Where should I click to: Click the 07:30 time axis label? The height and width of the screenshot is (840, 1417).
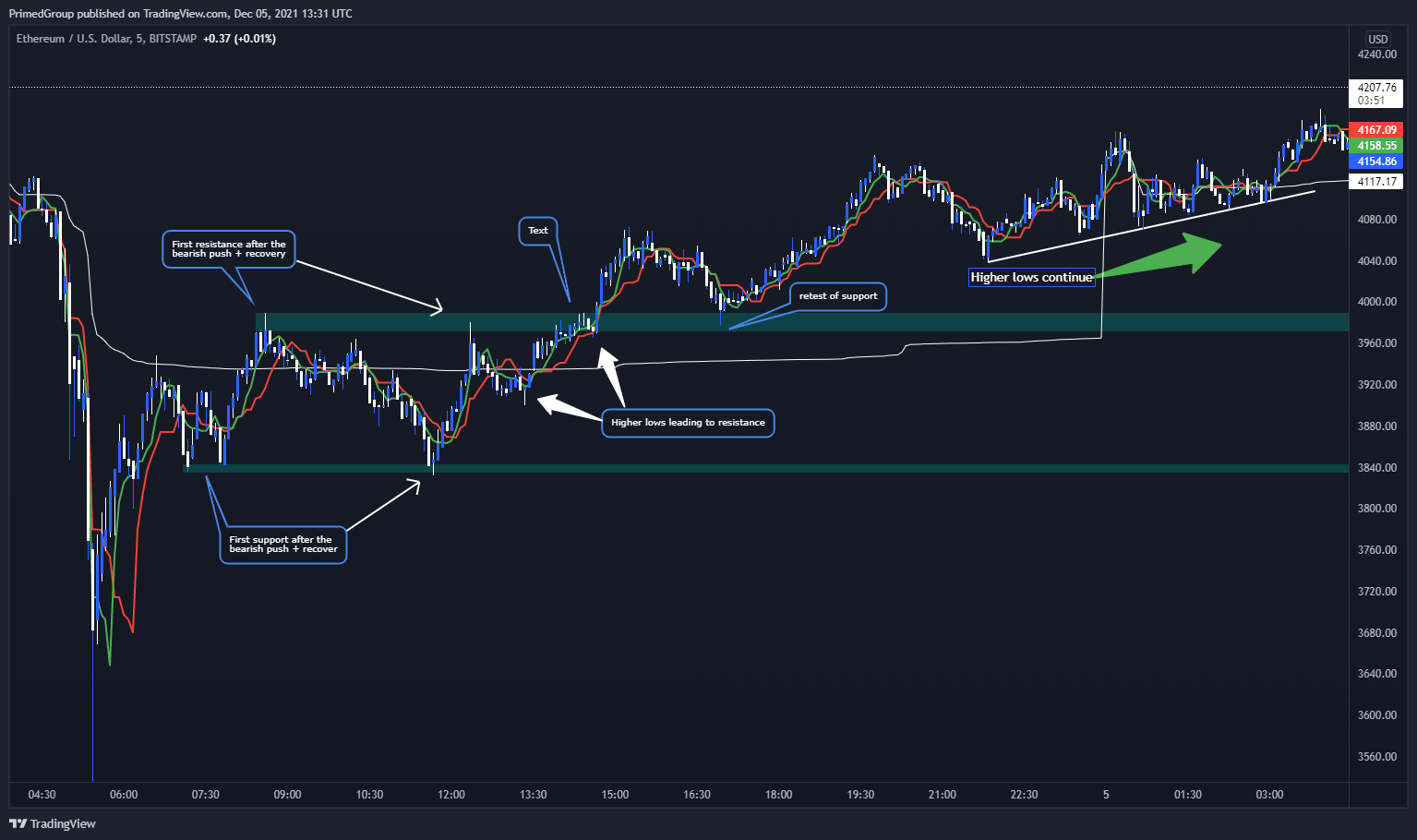click(206, 795)
